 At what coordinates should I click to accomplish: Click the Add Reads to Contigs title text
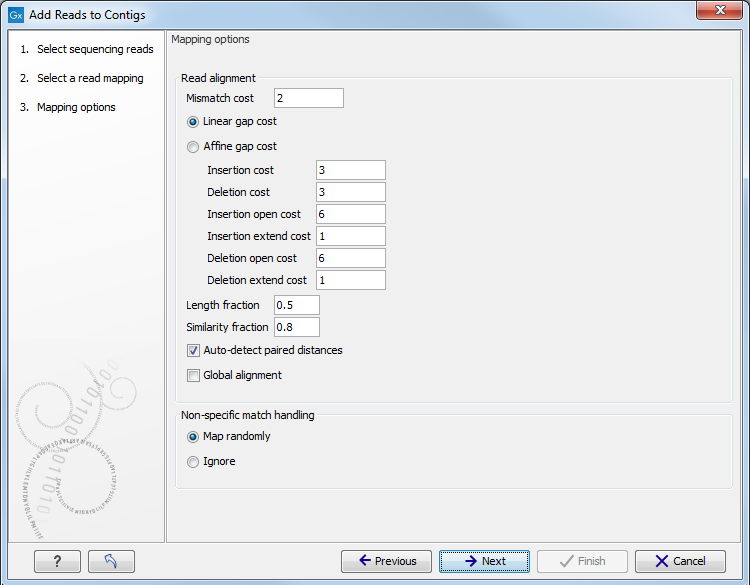pyautogui.click(x=87, y=15)
